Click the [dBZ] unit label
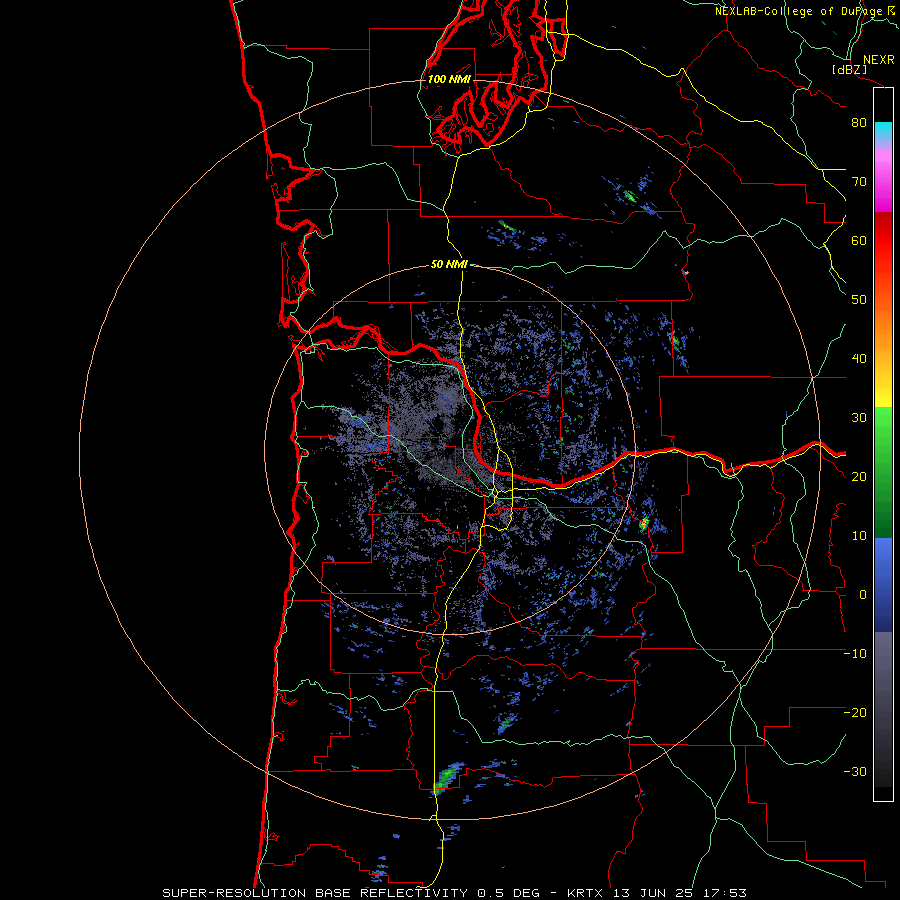Image resolution: width=900 pixels, height=900 pixels. [850, 69]
